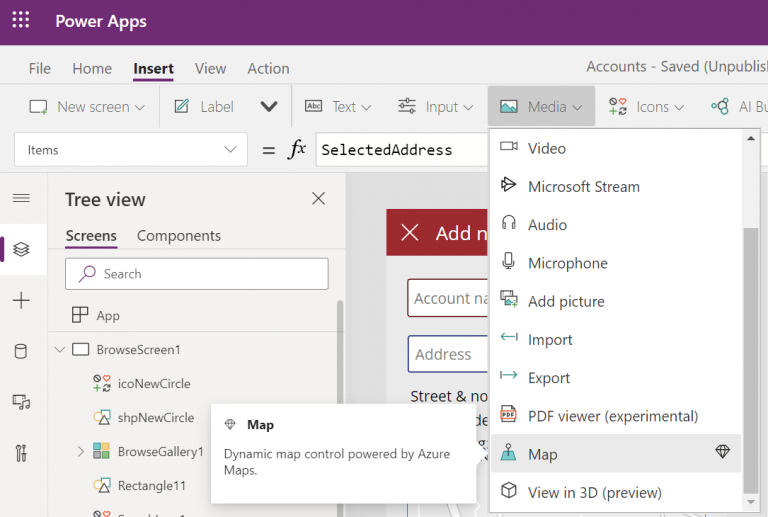Choose Export from Media menu

(616, 377)
